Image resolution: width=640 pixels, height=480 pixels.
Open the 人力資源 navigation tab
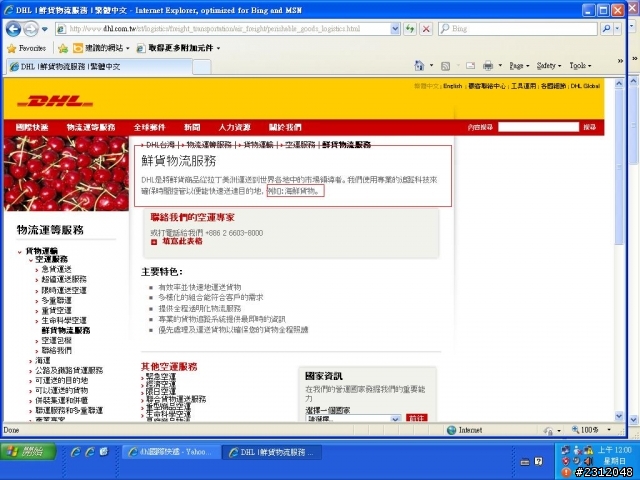coord(234,127)
